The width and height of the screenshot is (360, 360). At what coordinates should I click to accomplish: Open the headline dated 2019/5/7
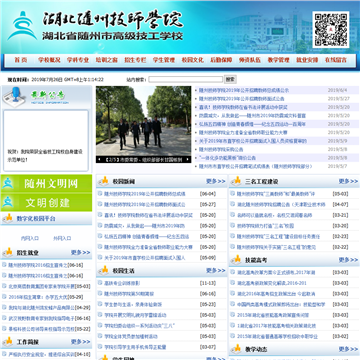coord(256,166)
